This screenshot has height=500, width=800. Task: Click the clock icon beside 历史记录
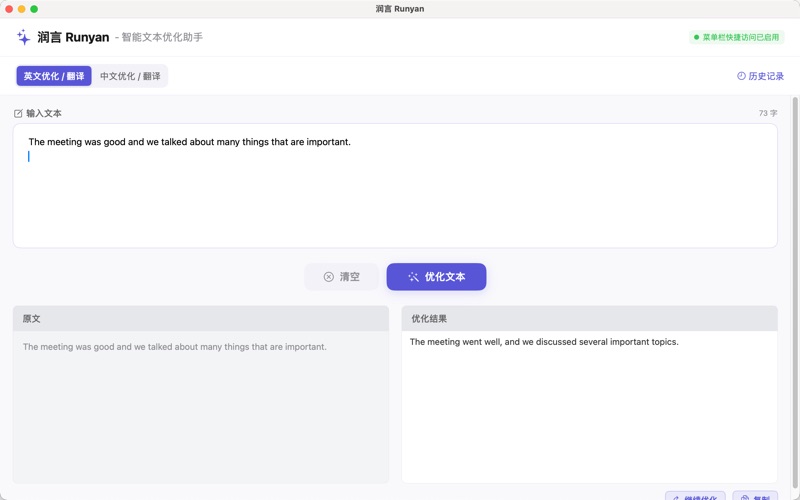point(741,76)
